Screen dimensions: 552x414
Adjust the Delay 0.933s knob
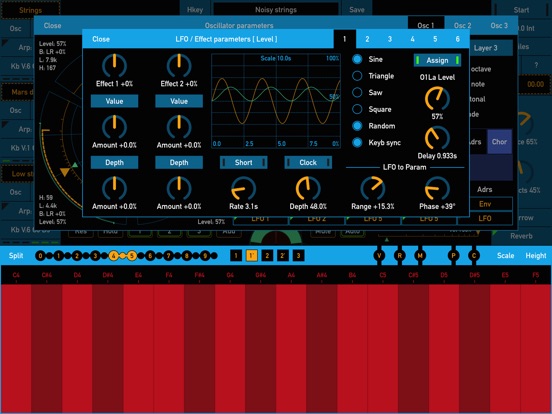(437, 138)
